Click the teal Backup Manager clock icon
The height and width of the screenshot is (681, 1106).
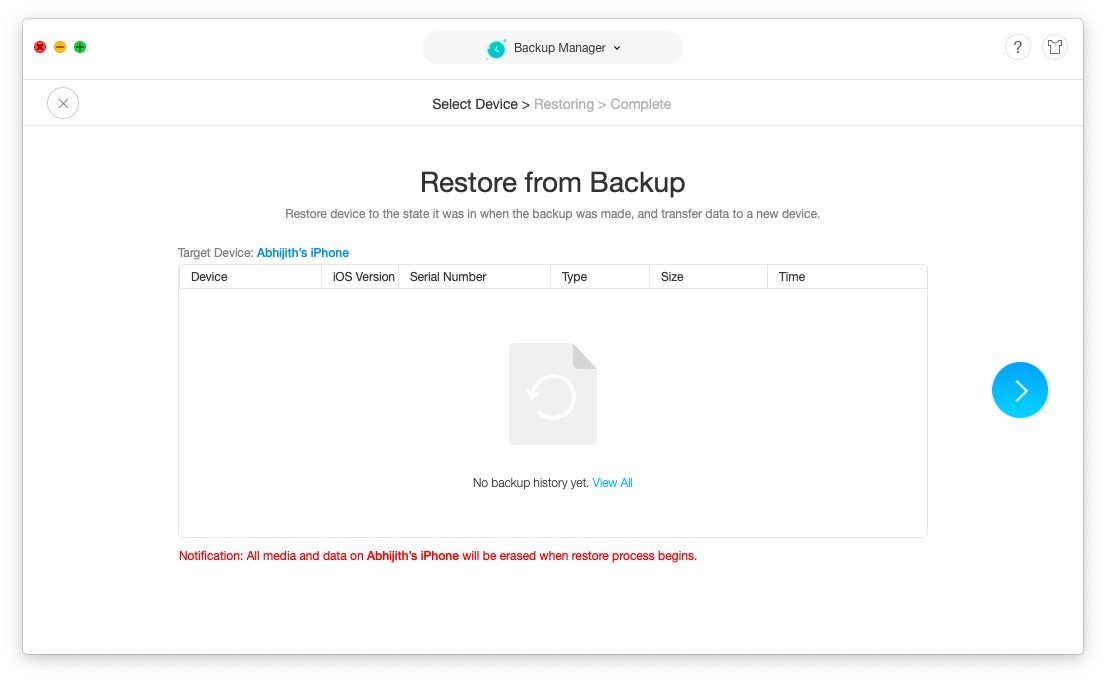(497, 49)
